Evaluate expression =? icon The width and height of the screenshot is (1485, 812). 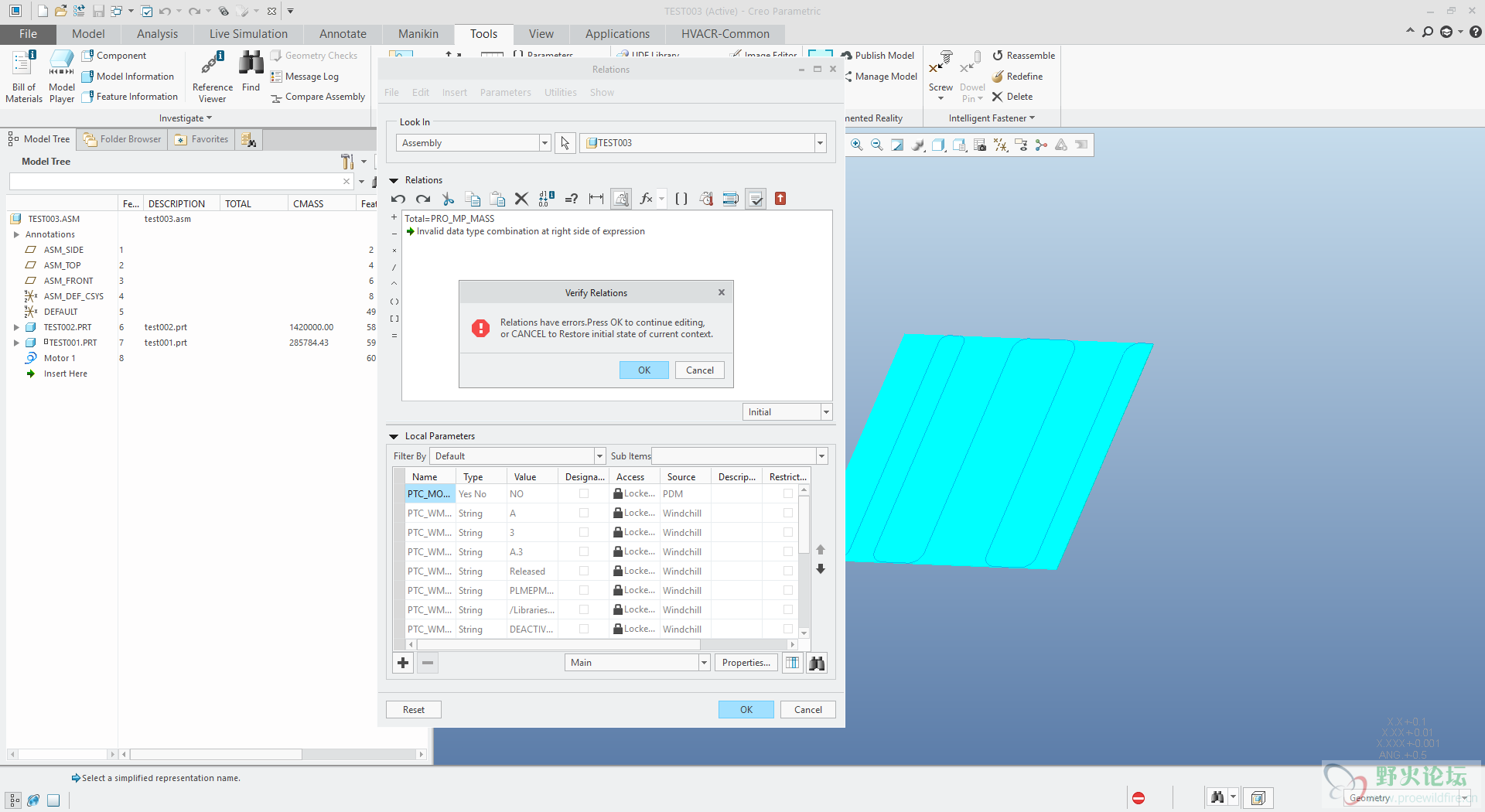point(572,200)
